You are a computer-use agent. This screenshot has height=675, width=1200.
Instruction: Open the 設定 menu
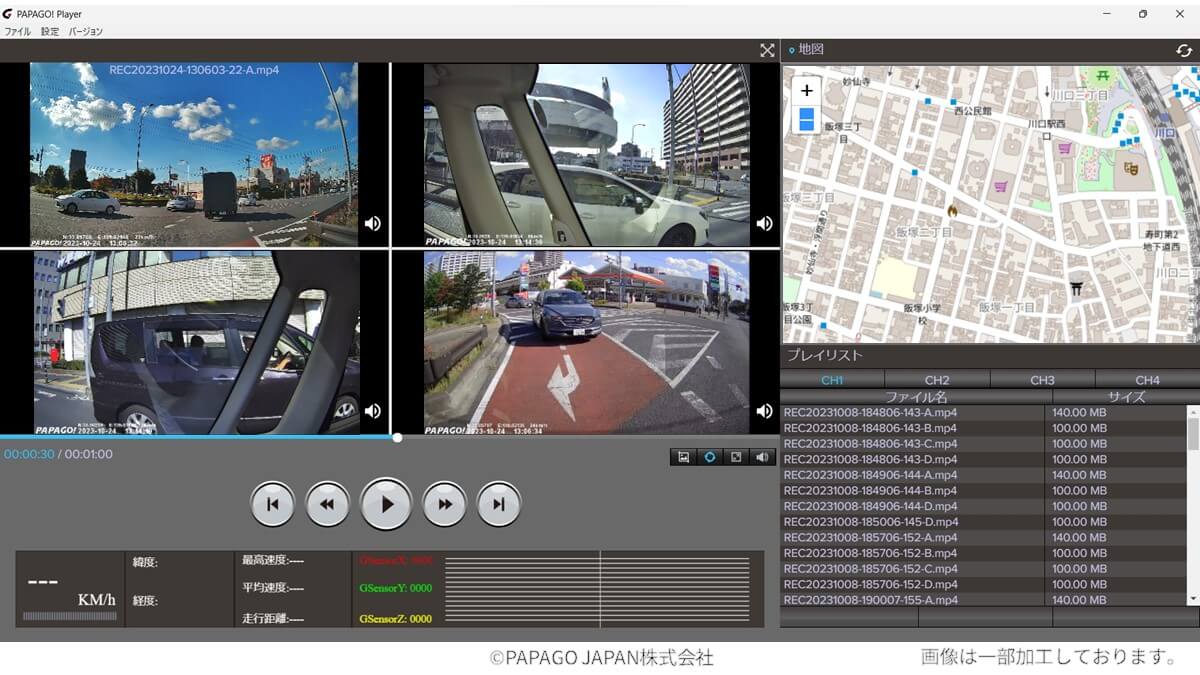(x=50, y=31)
